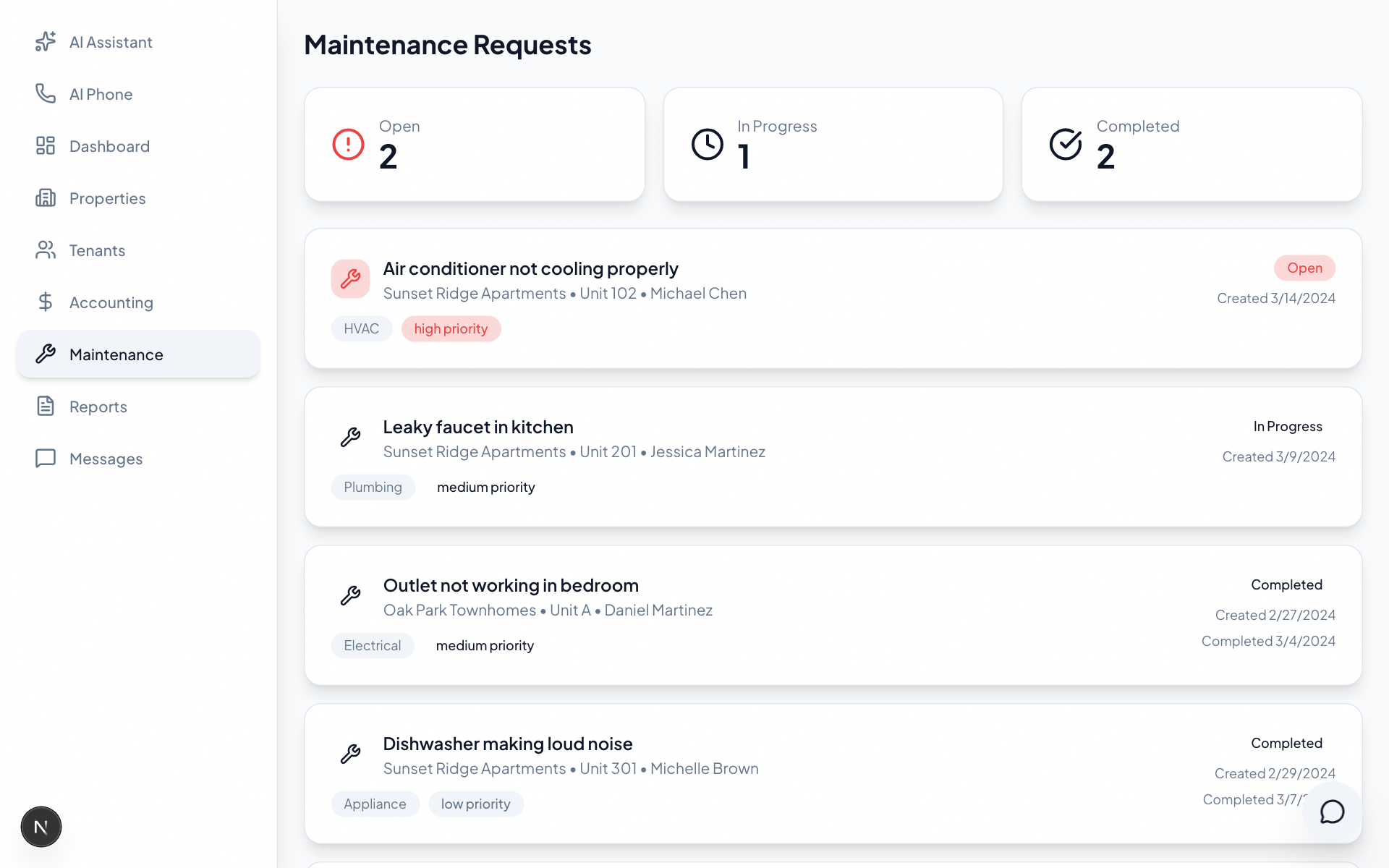Image resolution: width=1389 pixels, height=868 pixels.
Task: Click 'Created 3/9/2024' date
Action: tap(1279, 457)
